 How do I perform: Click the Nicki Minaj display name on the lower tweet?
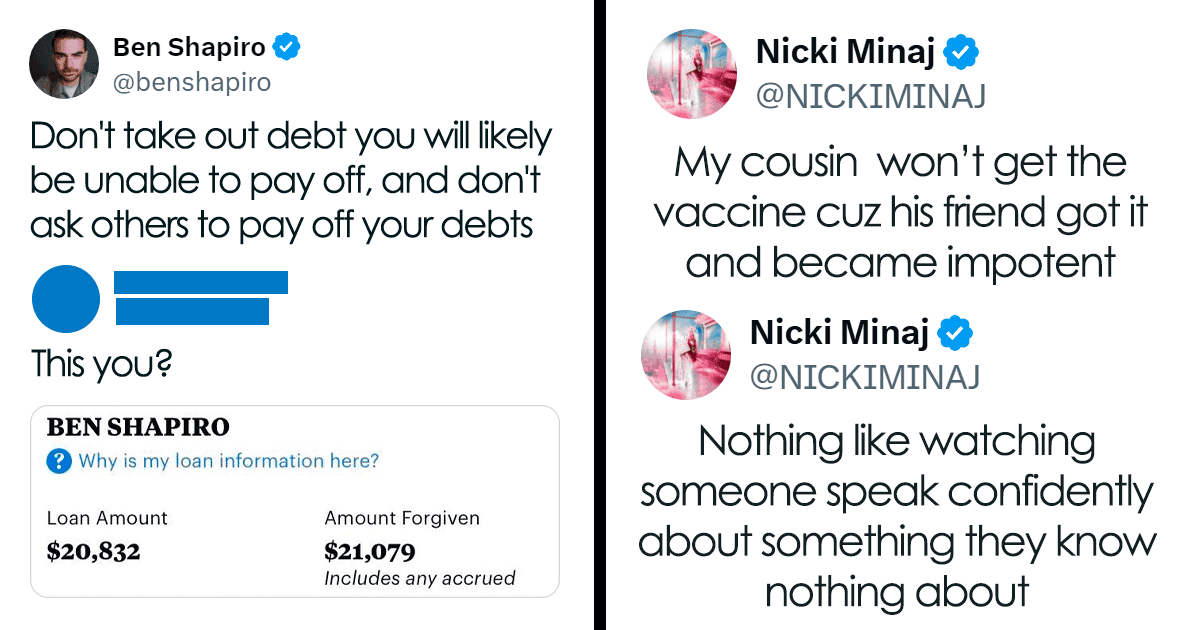click(x=840, y=332)
